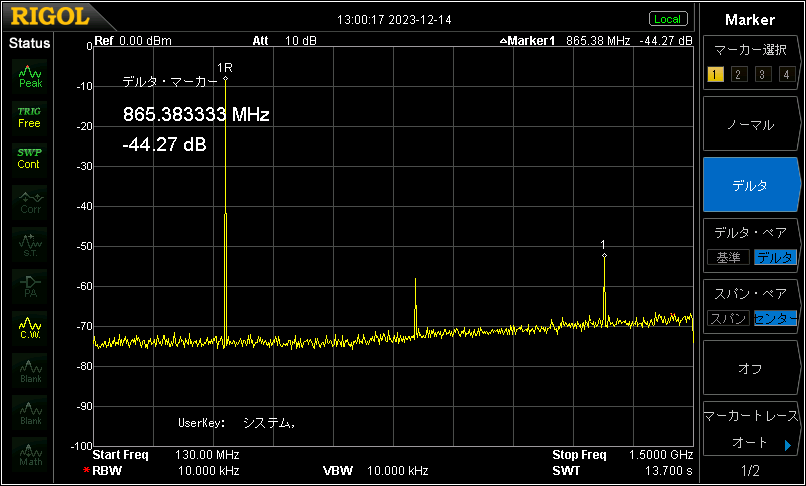Screen dimensions: 806x486
Task: Click the デルタ・マーカー label
Action: tap(170, 81)
